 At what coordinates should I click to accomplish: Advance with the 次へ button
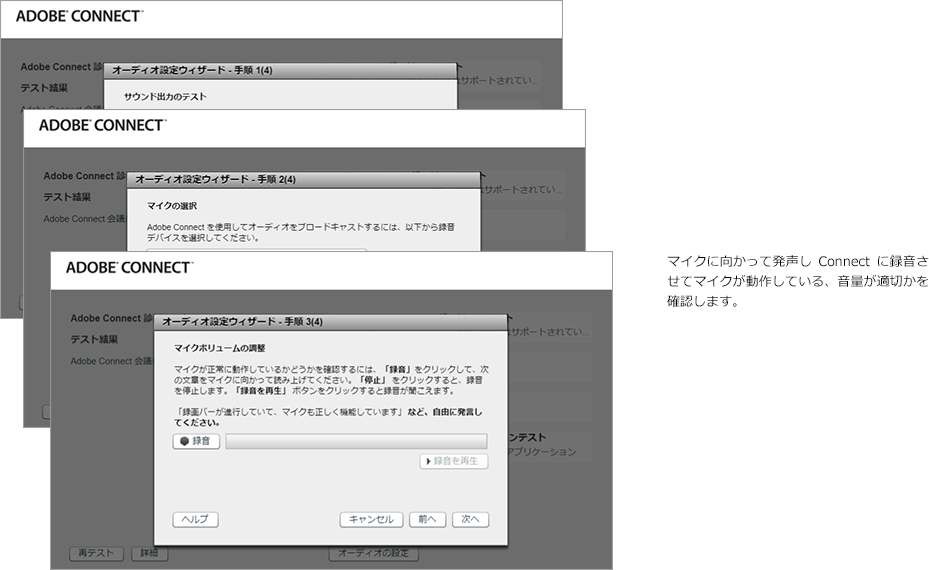(470, 520)
